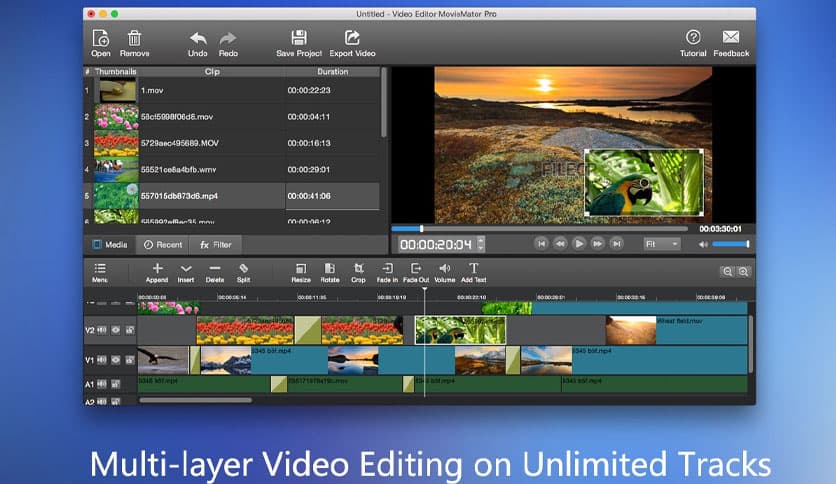Screen dimensions: 836x484
Task: Click the preview volume slider
Action: (x=730, y=244)
